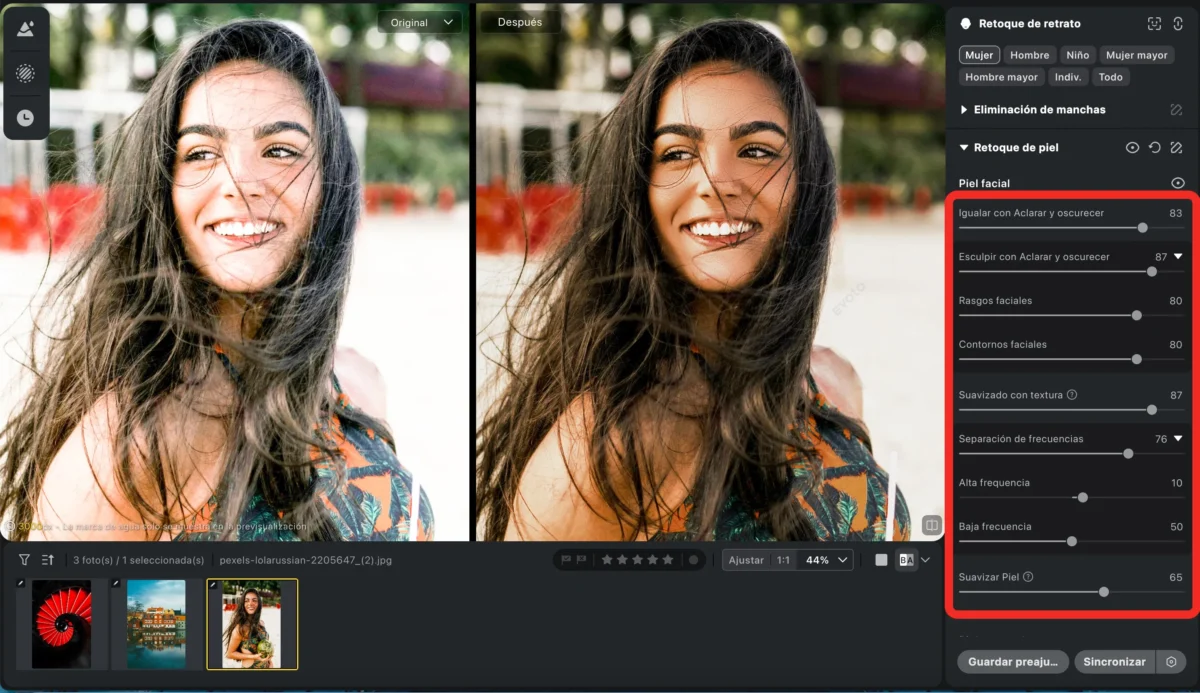Click Ajustar fit-to-screen button

coord(746,560)
